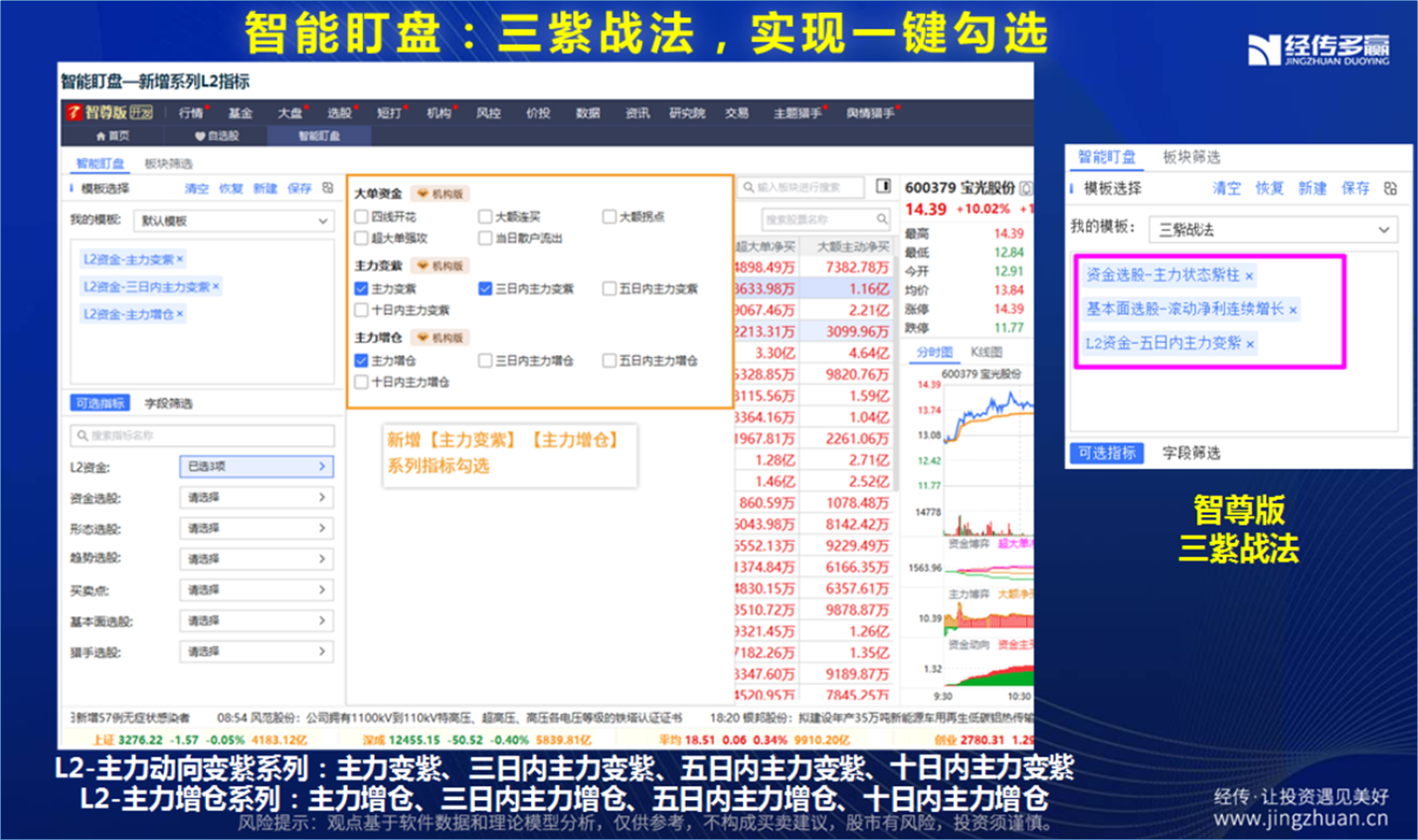Image resolution: width=1418 pixels, height=840 pixels.
Task: Expand the 基本面选股 selector
Action: point(257,620)
